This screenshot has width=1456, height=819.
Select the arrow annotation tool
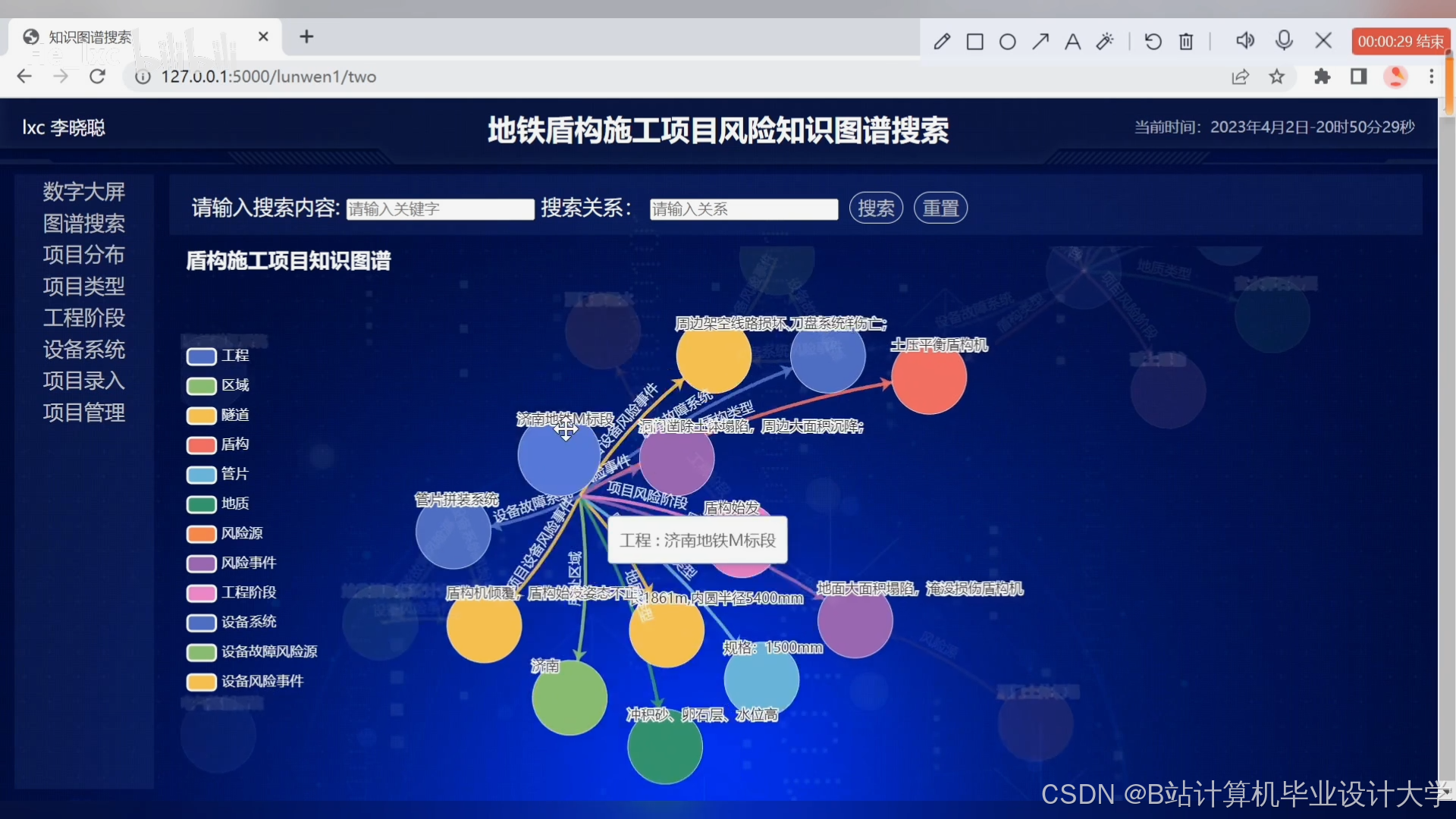coord(1040,41)
